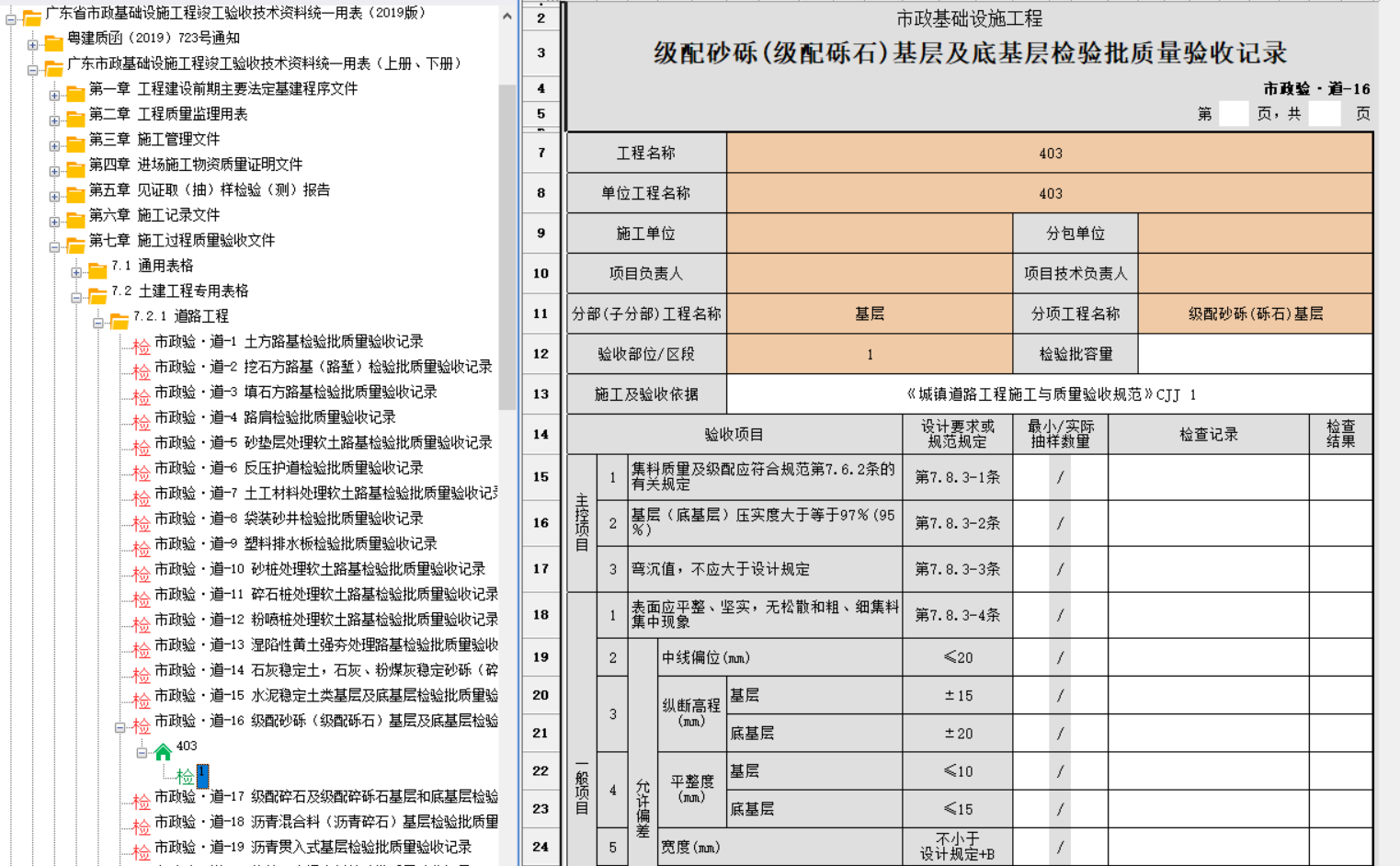The height and width of the screenshot is (866, 1400).
Task: Click the 检 icon beside 道-1 土方路基
Action: pyautogui.click(x=141, y=346)
